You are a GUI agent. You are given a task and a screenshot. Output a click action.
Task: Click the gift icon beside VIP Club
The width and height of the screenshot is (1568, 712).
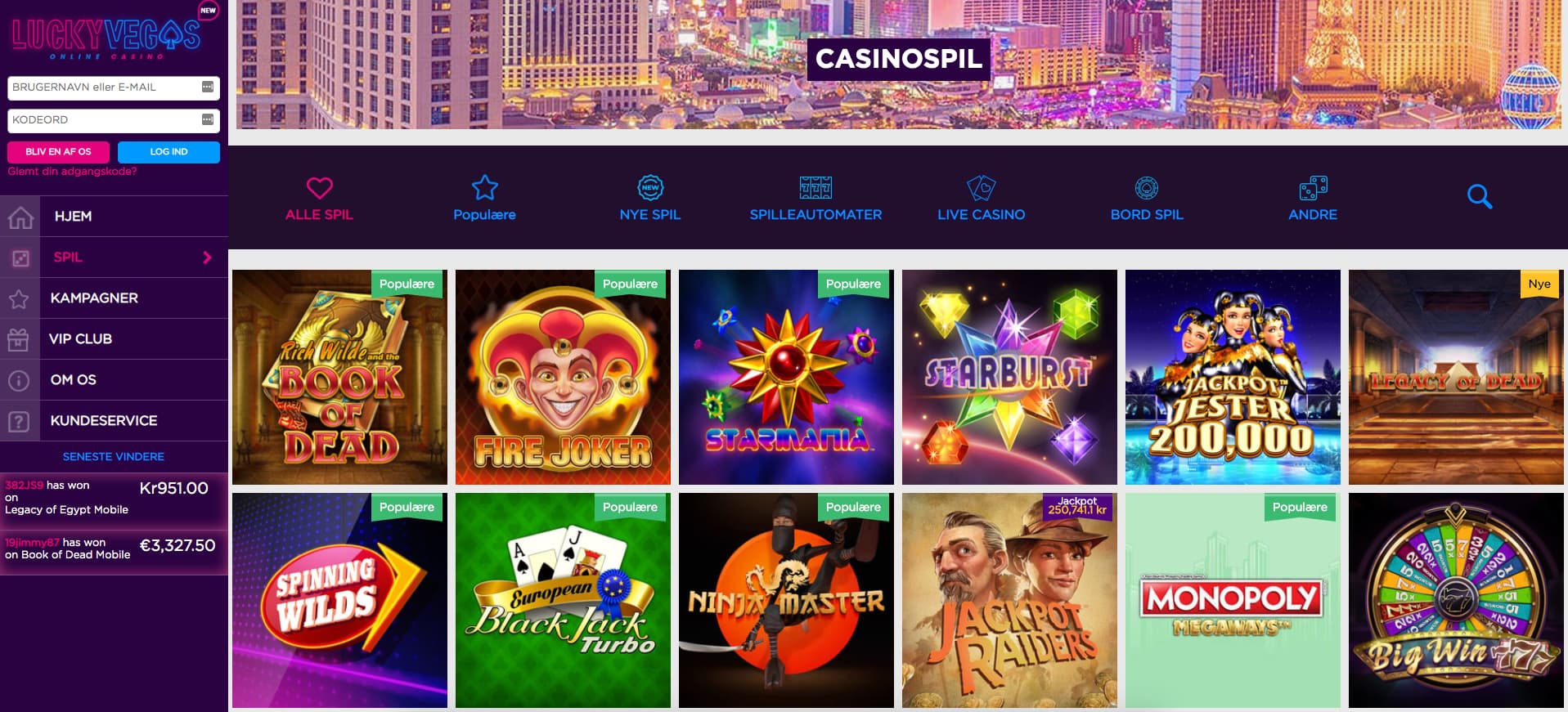click(x=19, y=339)
